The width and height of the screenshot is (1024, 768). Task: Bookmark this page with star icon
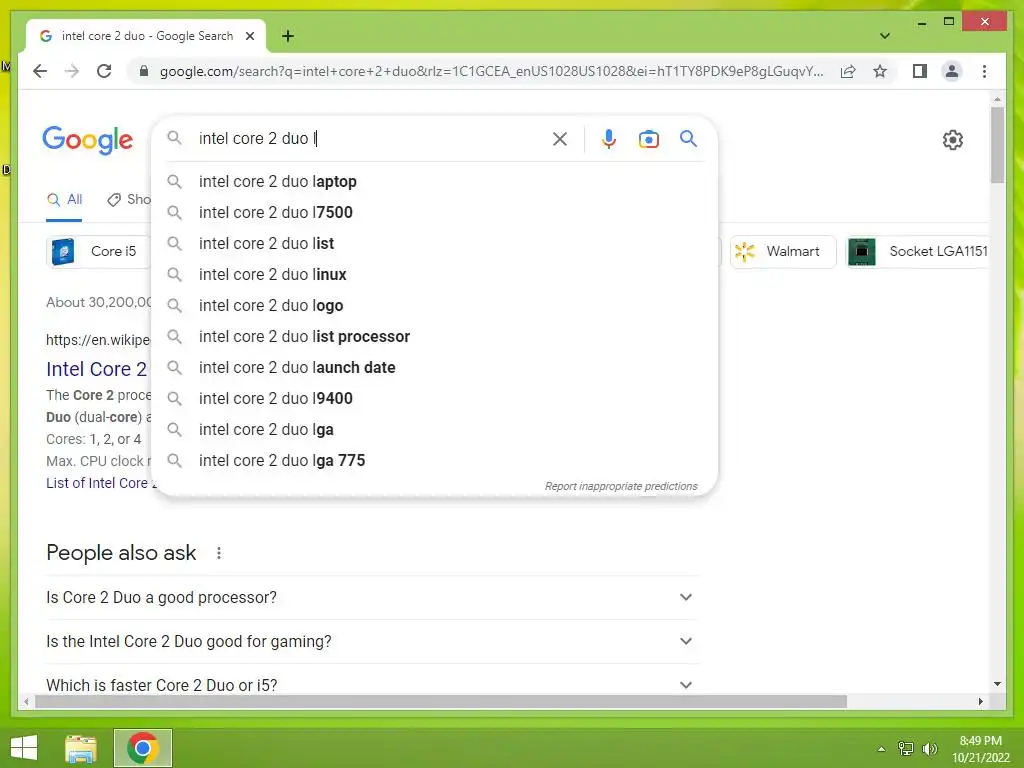point(880,71)
